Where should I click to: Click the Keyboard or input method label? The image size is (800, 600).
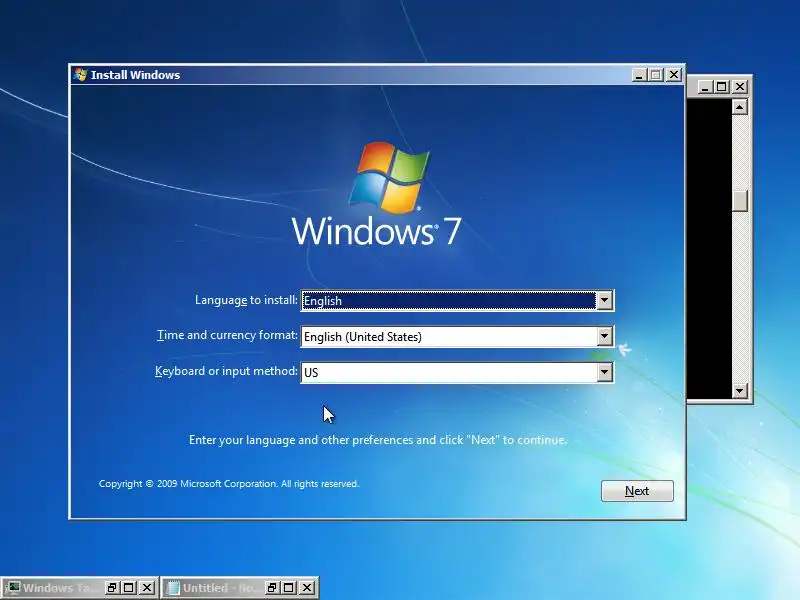(226, 371)
